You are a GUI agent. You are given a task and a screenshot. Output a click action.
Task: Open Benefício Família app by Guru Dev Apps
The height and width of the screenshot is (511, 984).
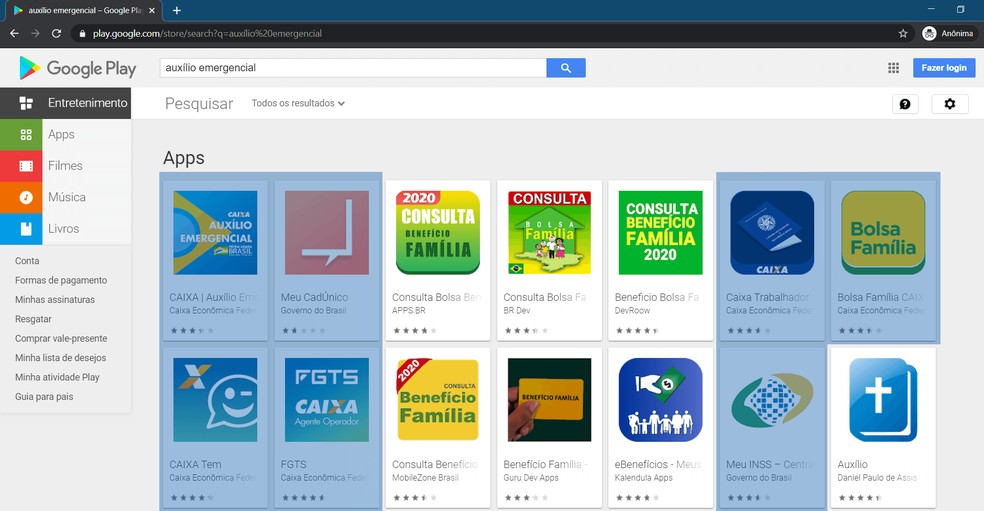(549, 400)
